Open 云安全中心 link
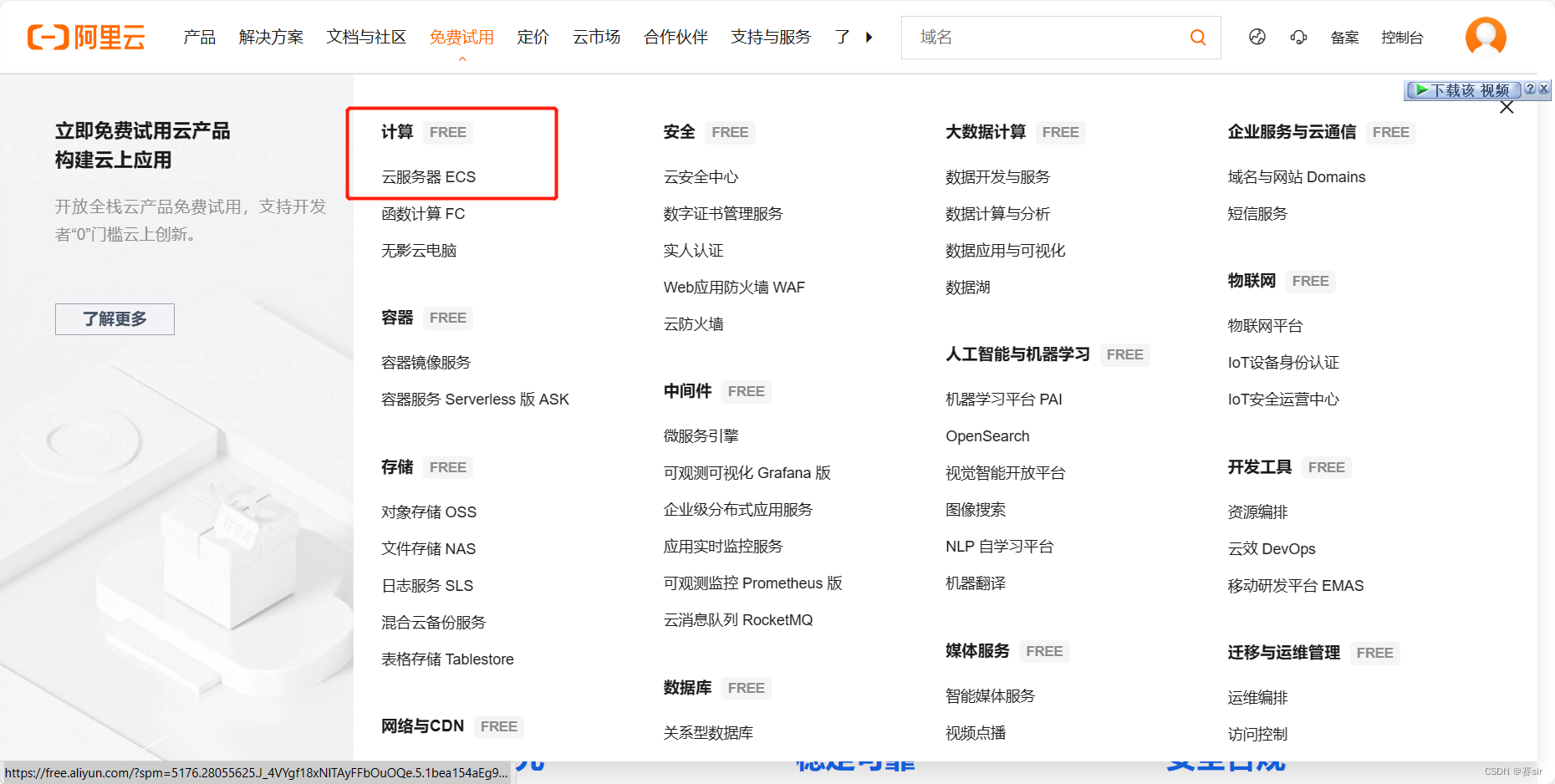The width and height of the screenshot is (1555, 784). [x=701, y=176]
